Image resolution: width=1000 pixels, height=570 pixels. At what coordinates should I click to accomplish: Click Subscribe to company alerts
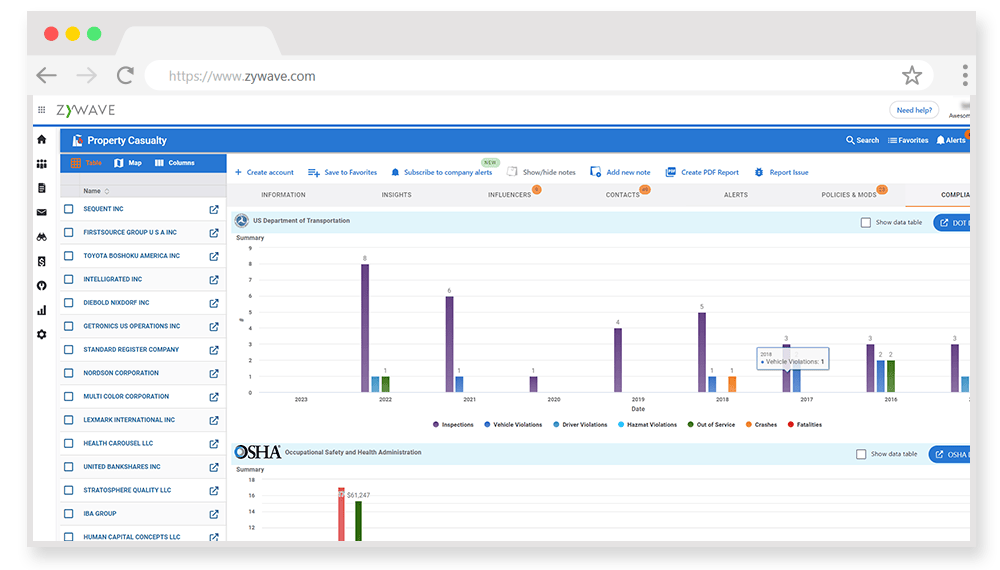[x=441, y=172]
